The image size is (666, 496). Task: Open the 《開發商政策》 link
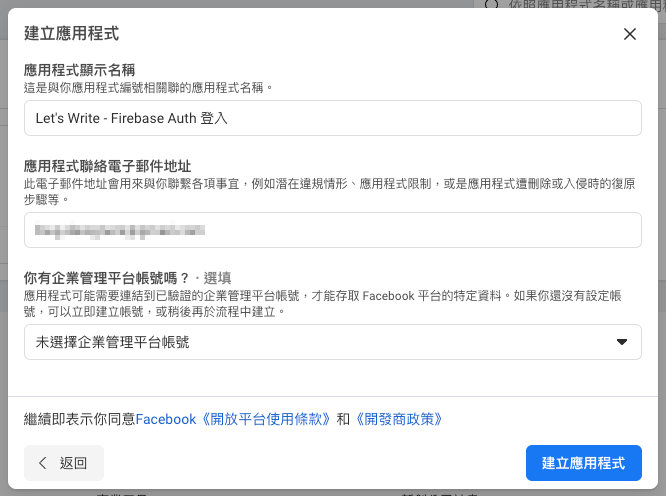[x=398, y=419]
